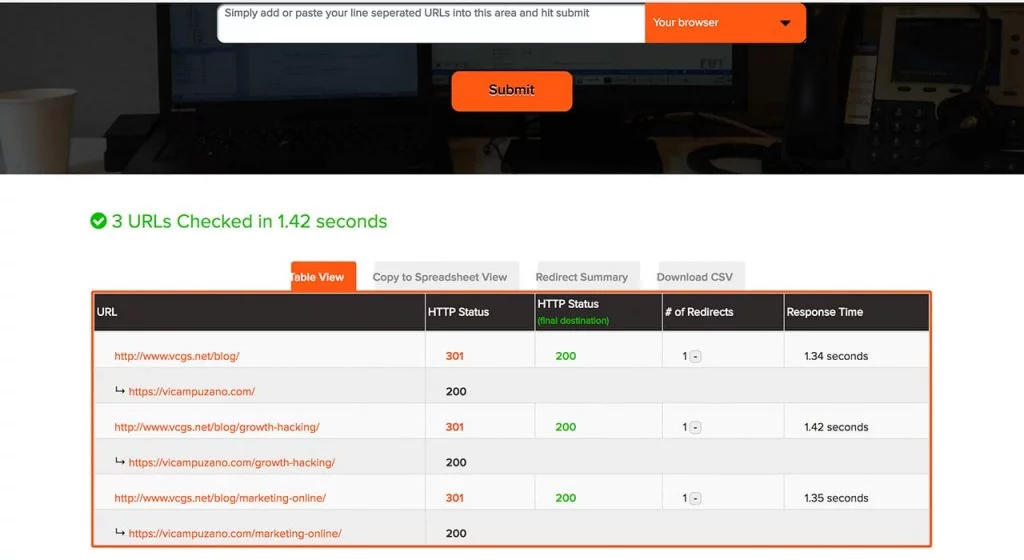
Task: Collapse redirects for the growth-hacking row
Action: [x=695, y=428]
